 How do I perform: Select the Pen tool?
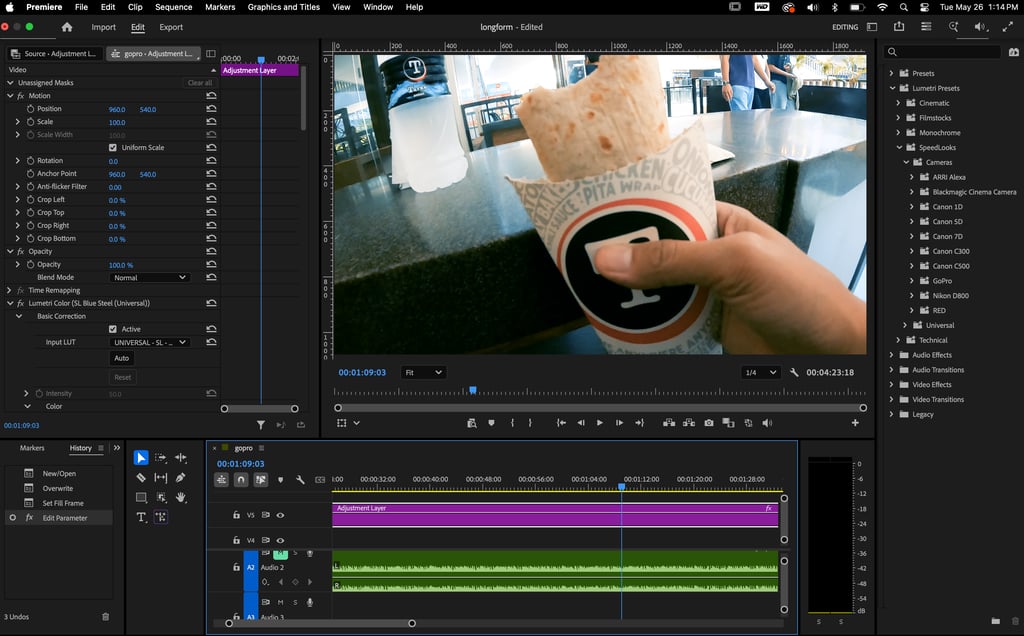181,477
